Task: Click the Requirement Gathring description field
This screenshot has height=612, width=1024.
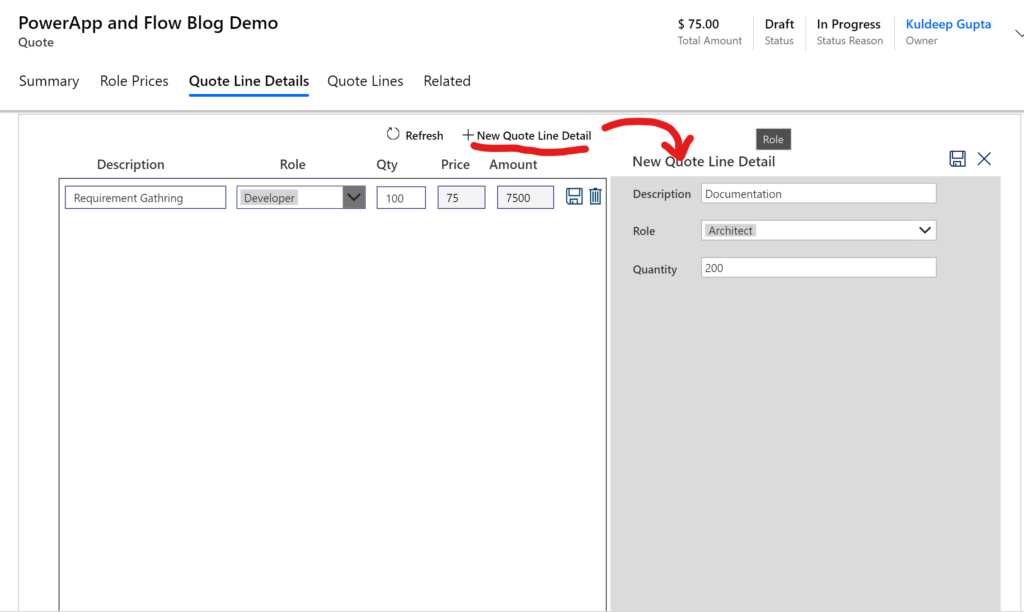Action: point(145,198)
